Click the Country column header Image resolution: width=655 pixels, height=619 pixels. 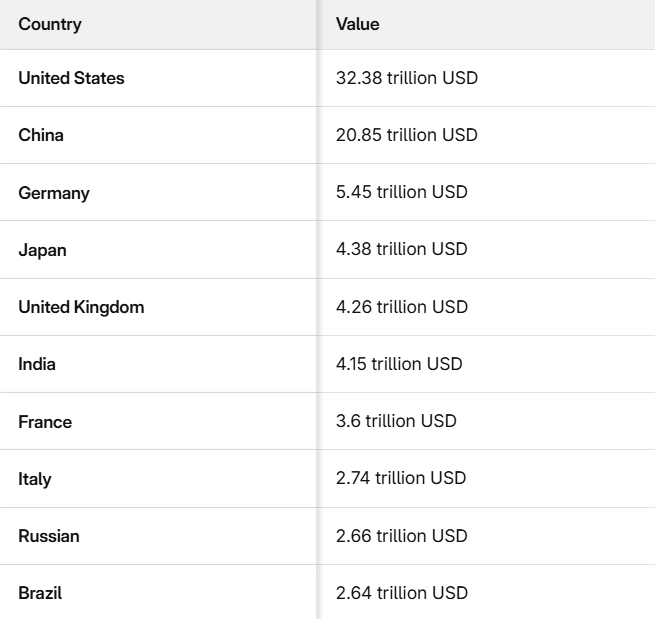[x=50, y=24]
